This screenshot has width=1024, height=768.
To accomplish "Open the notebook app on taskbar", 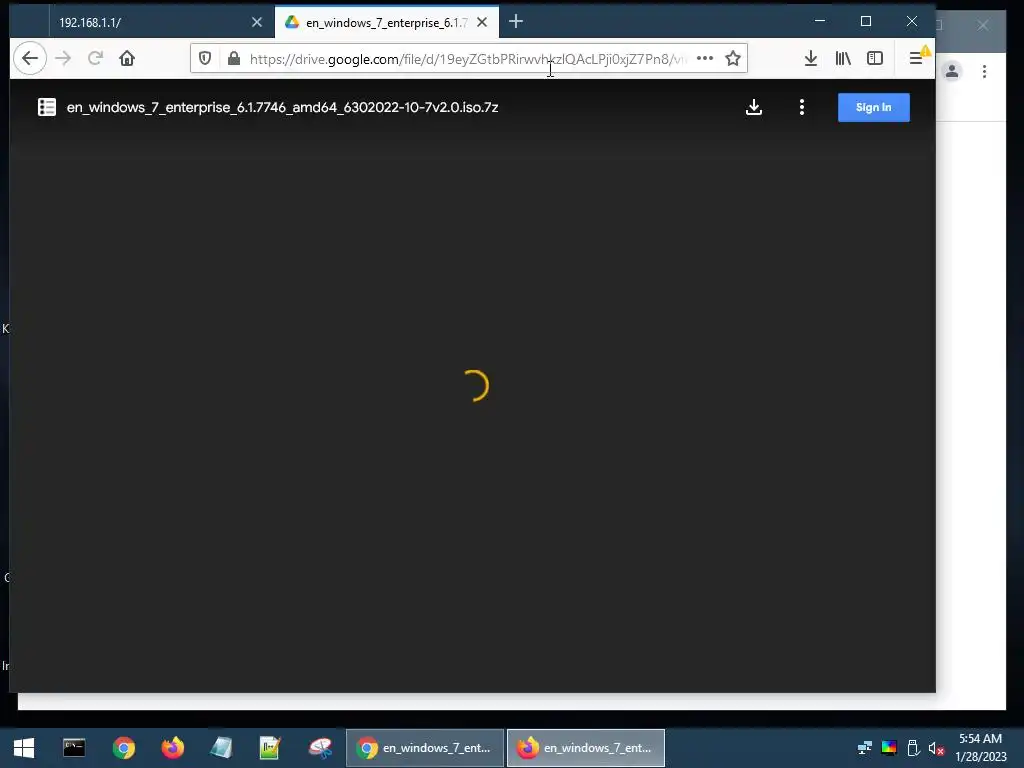I will click(221, 748).
